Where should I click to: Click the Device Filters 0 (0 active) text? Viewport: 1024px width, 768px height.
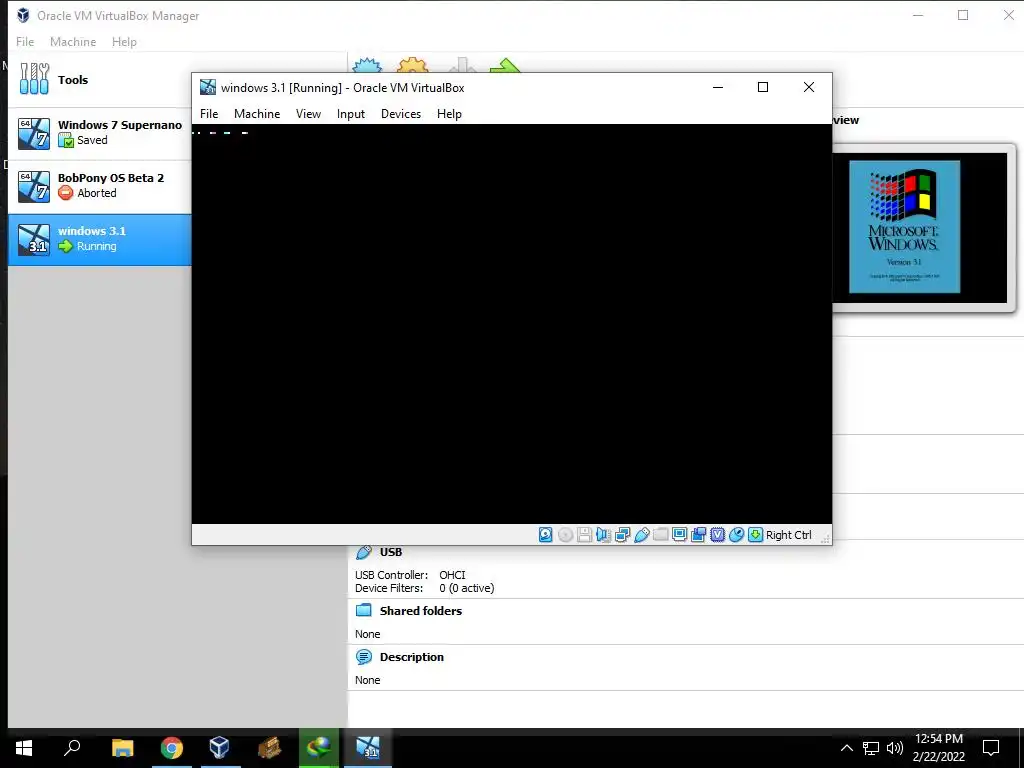[x=466, y=588]
